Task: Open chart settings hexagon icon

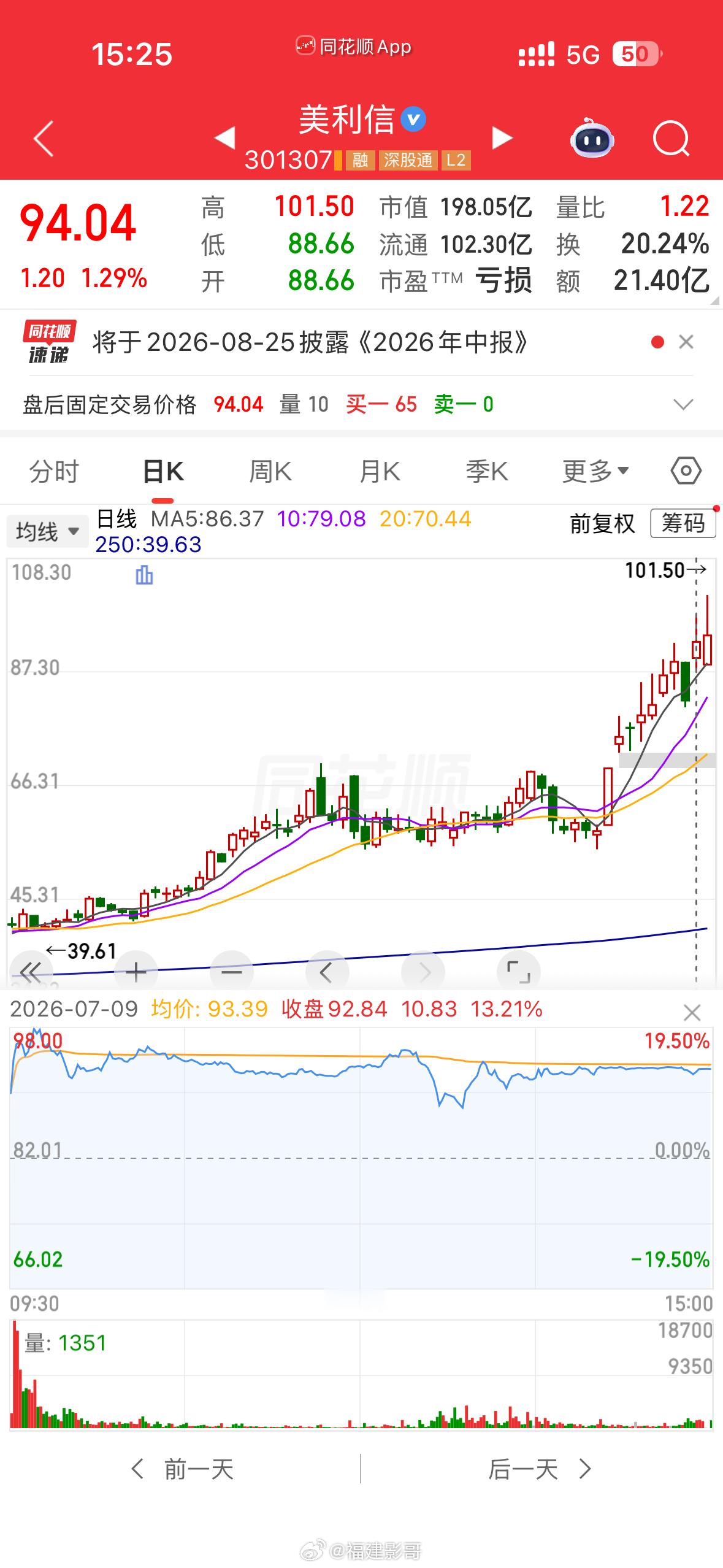Action: [x=686, y=471]
